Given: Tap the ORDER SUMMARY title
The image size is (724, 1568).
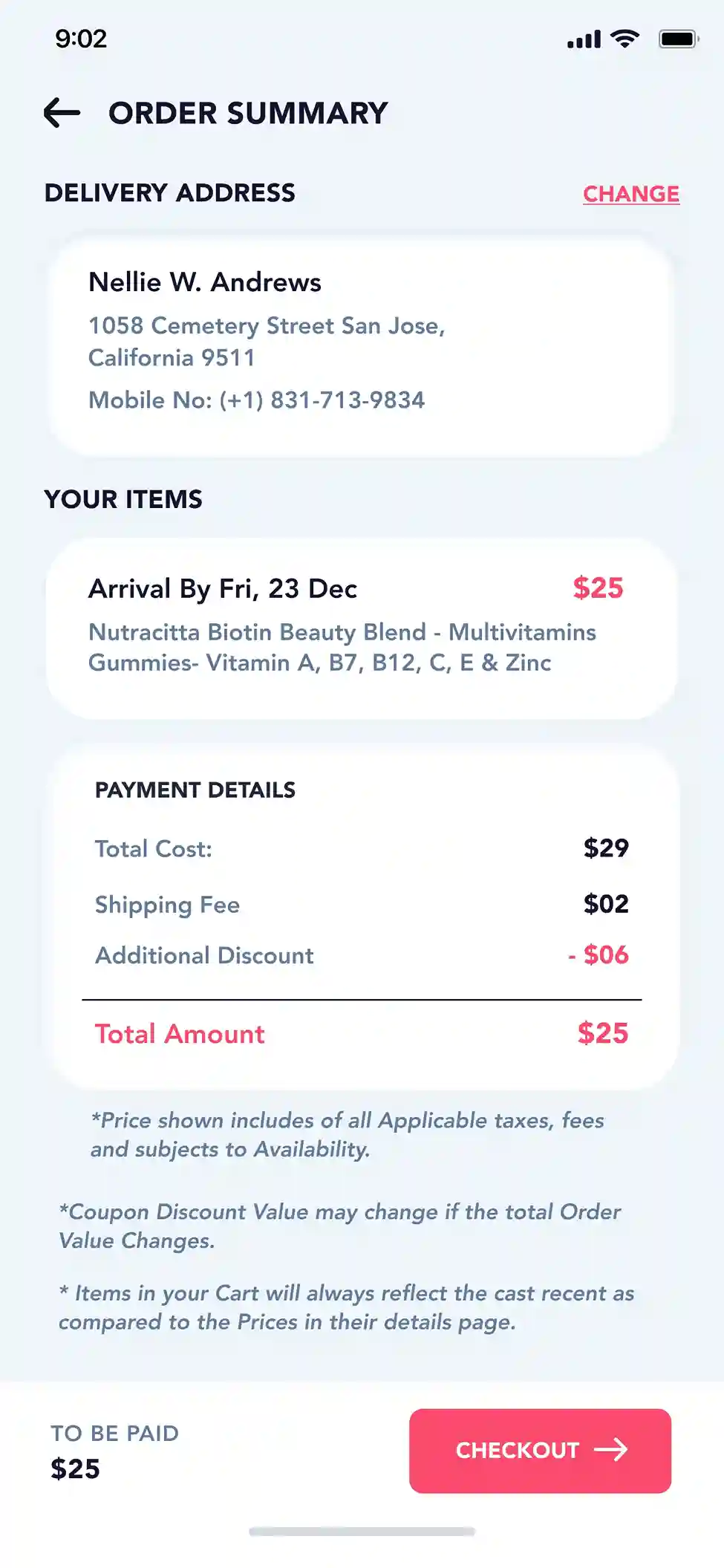Looking at the screenshot, I should [248, 114].
